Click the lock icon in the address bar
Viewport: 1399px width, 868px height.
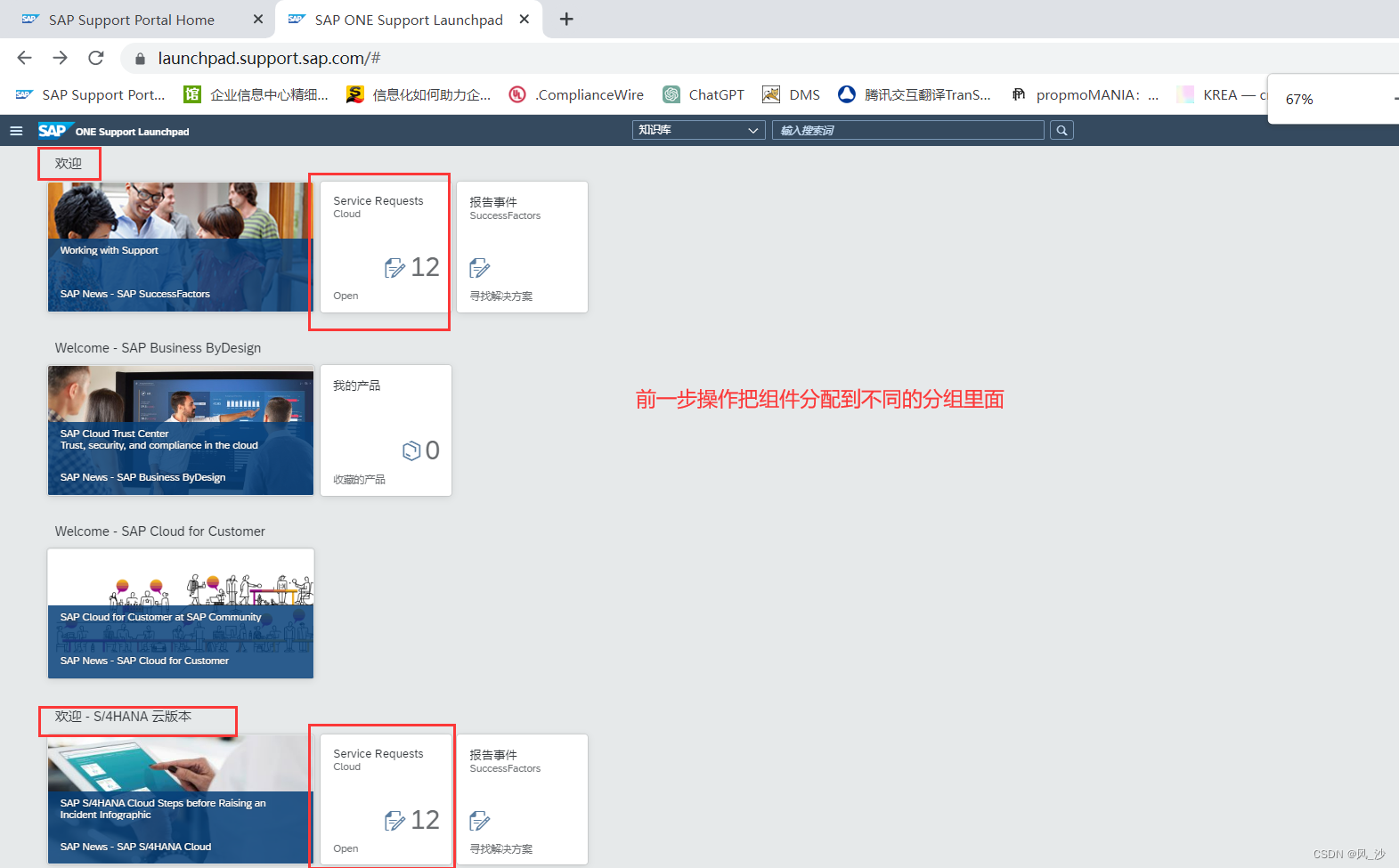point(140,59)
